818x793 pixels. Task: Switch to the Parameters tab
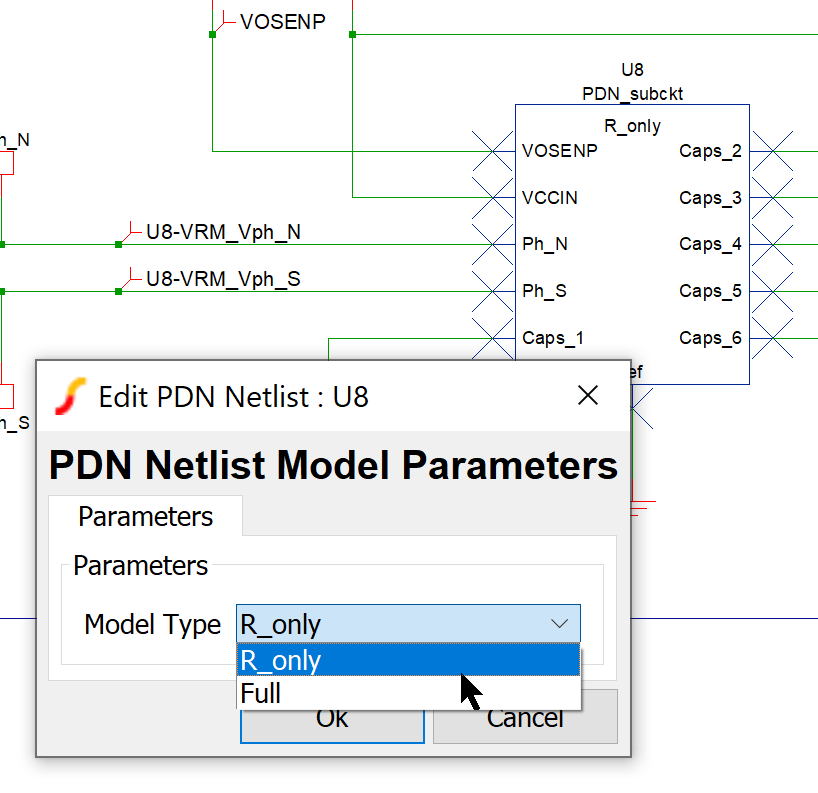click(146, 517)
